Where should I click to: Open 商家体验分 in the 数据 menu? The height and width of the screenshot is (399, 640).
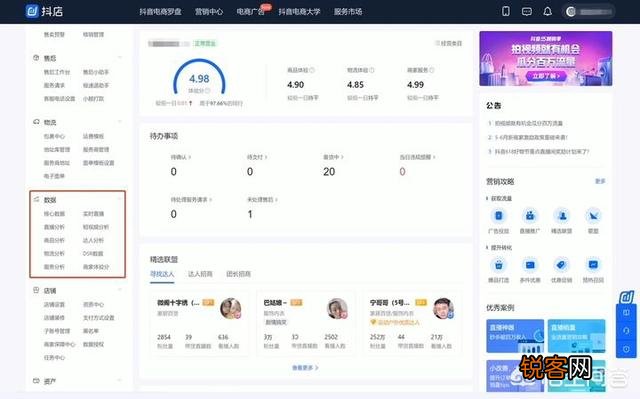96,267
